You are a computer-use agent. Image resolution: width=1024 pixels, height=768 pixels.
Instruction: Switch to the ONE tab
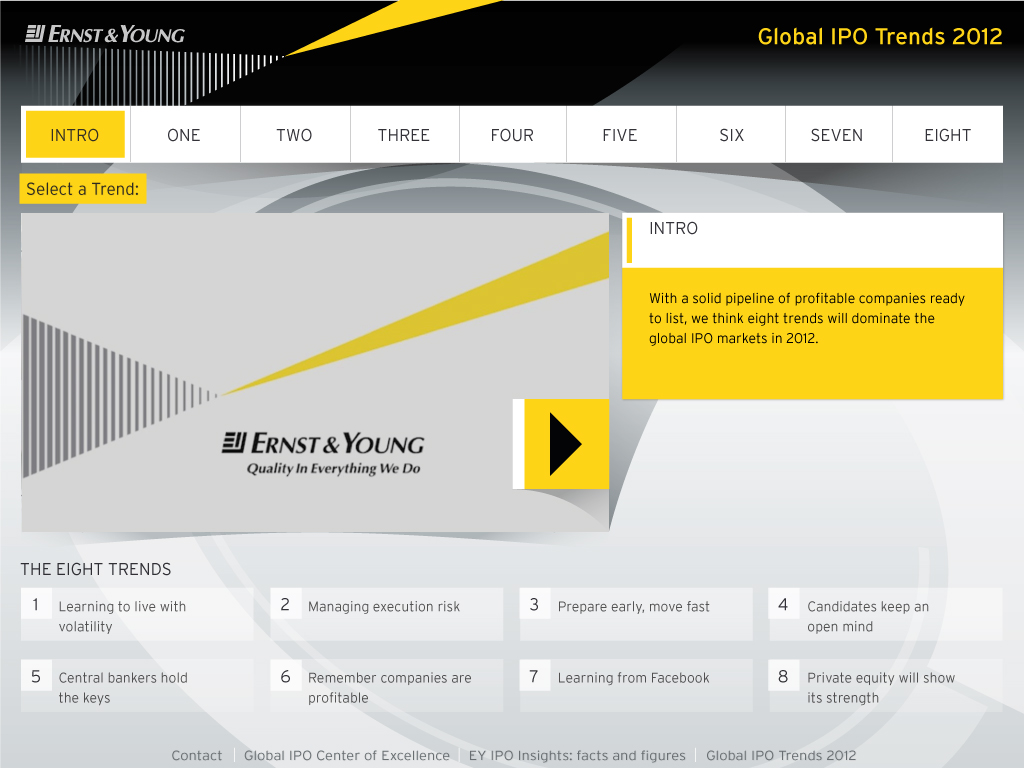tap(184, 135)
